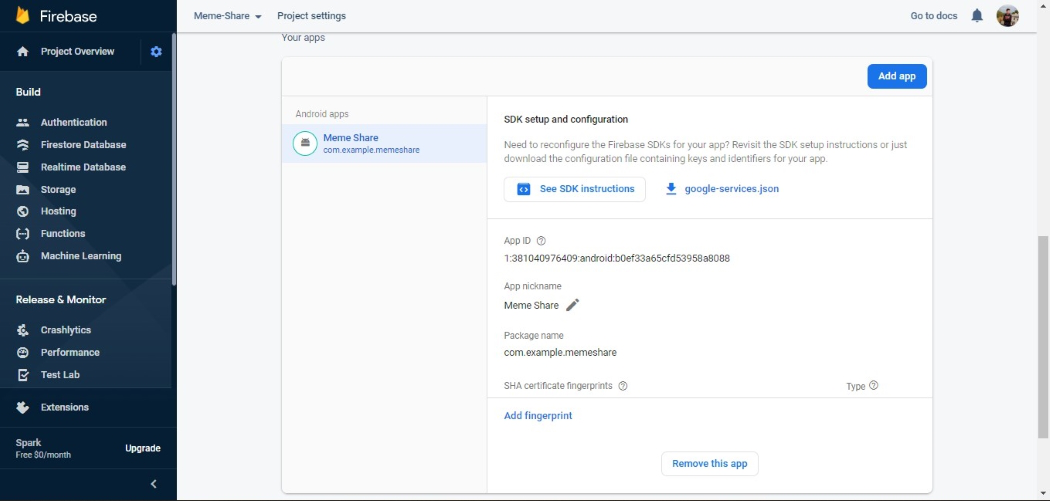
Task: Select Meme Share Android app entry
Action: click(371, 143)
